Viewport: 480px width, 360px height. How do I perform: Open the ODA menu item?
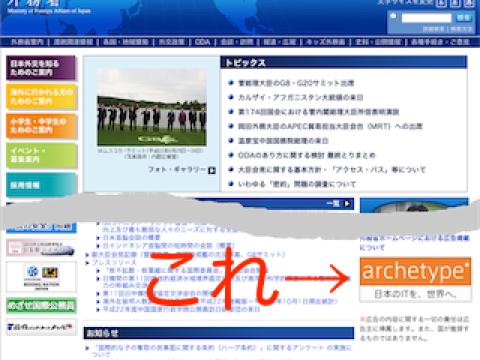[202, 42]
